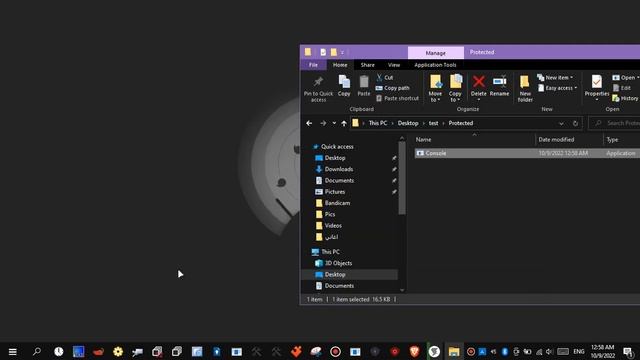Open the Move to dropdown
Image resolution: width=640 pixels, height=360 pixels.
click(435, 89)
